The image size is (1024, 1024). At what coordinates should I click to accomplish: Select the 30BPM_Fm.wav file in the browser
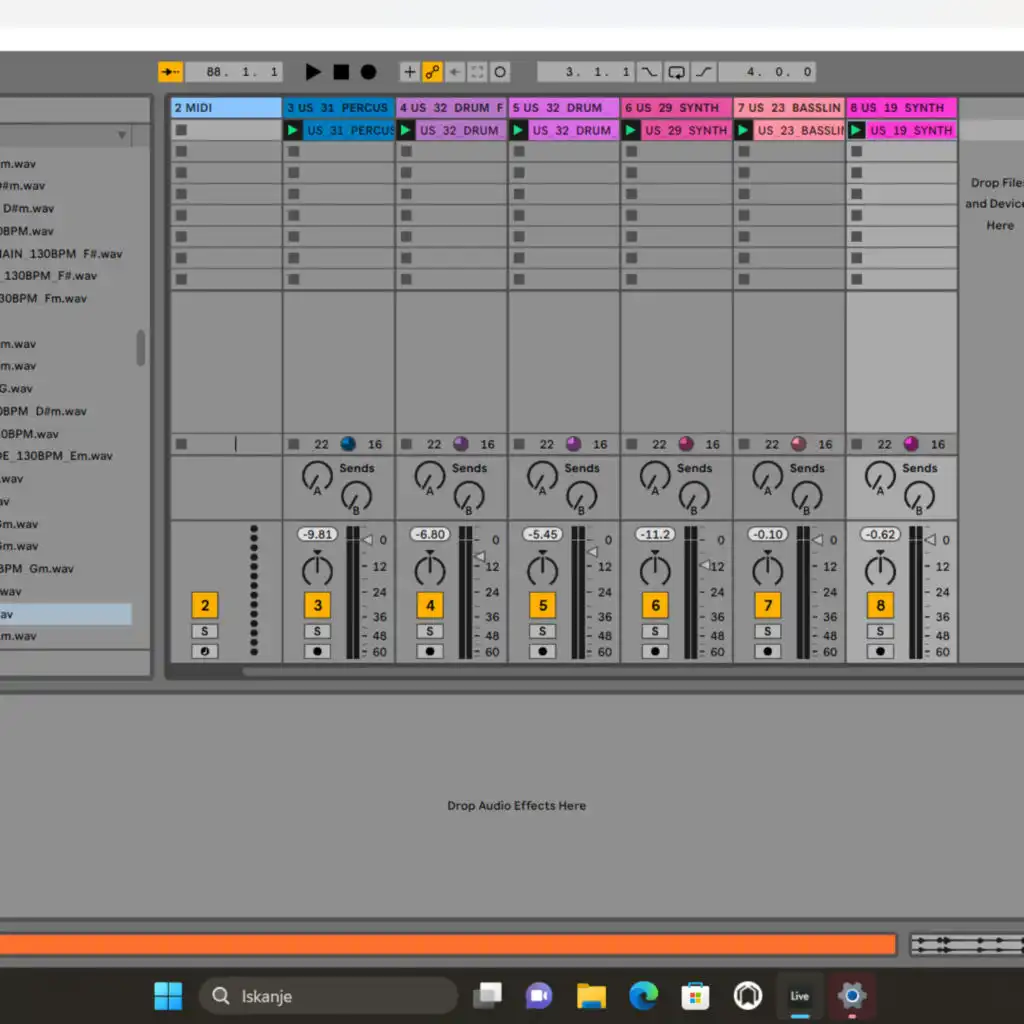click(43, 298)
